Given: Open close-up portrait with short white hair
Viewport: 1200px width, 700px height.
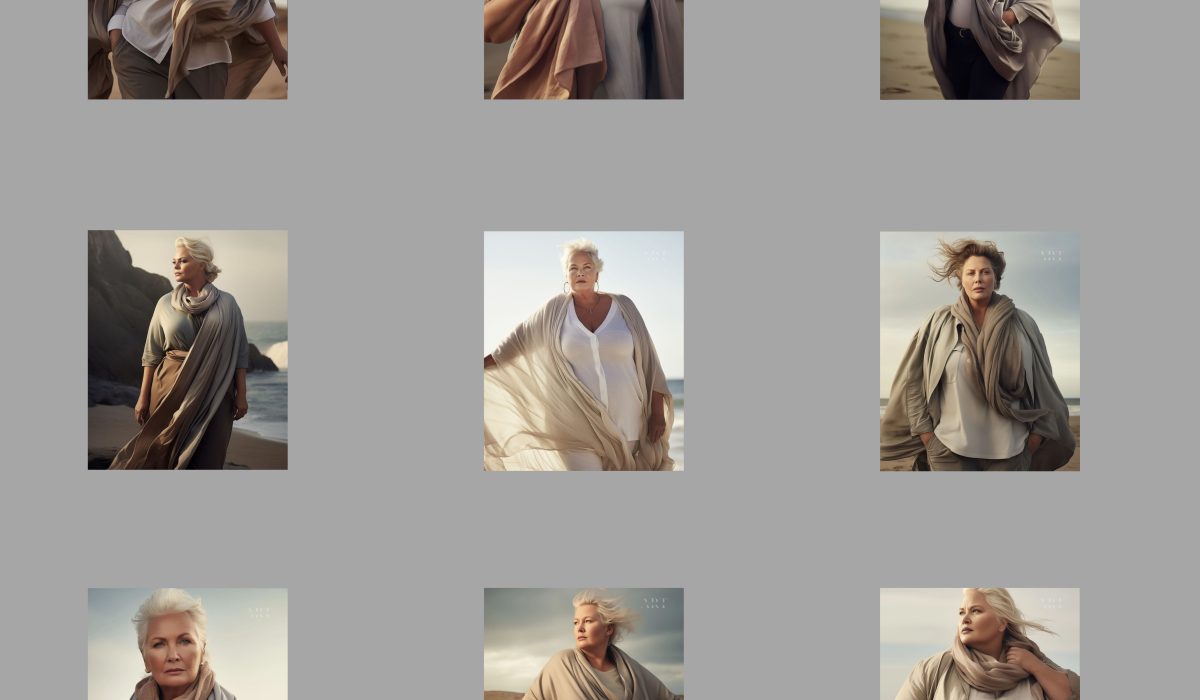Looking at the screenshot, I should [x=187, y=645].
